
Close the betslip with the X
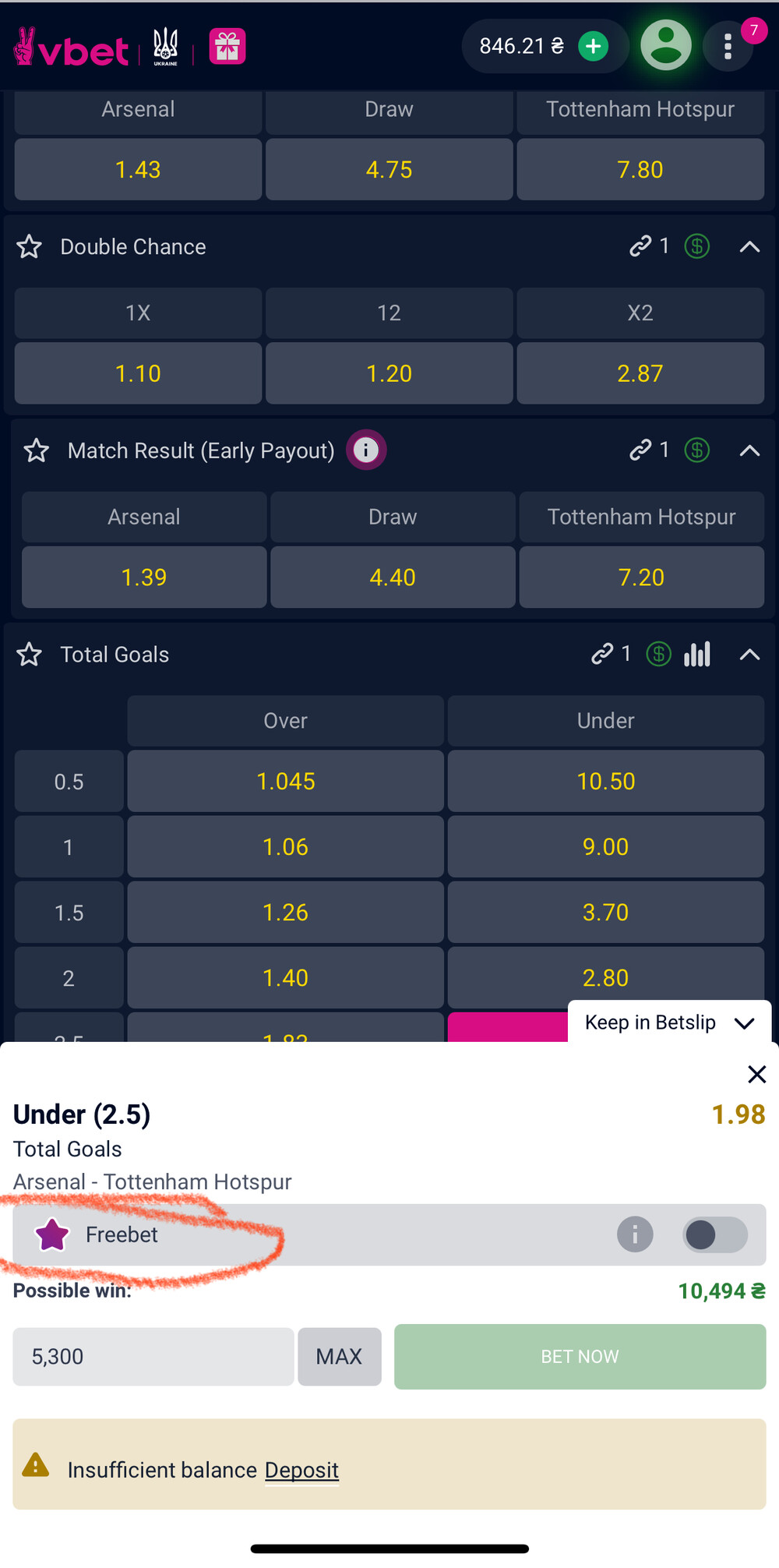[756, 1075]
